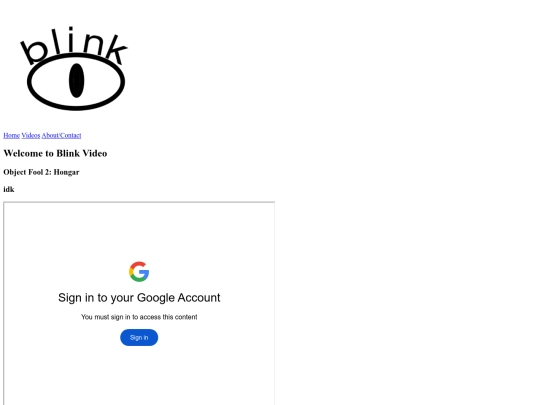This screenshot has height=405, width=540.
Task: Open the About/Contact link
Action: 62,135
